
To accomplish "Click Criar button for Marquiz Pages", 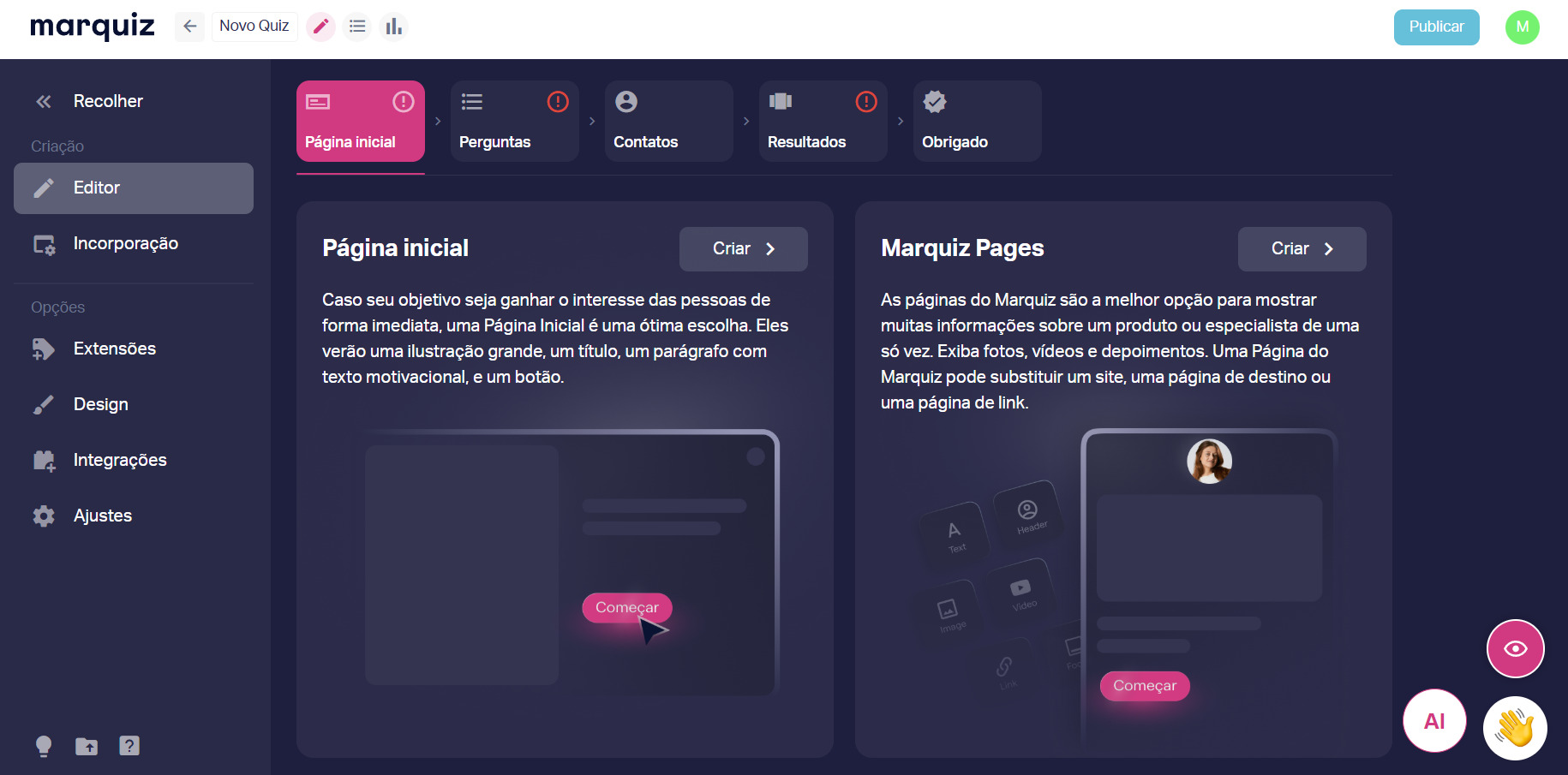I will (1302, 249).
